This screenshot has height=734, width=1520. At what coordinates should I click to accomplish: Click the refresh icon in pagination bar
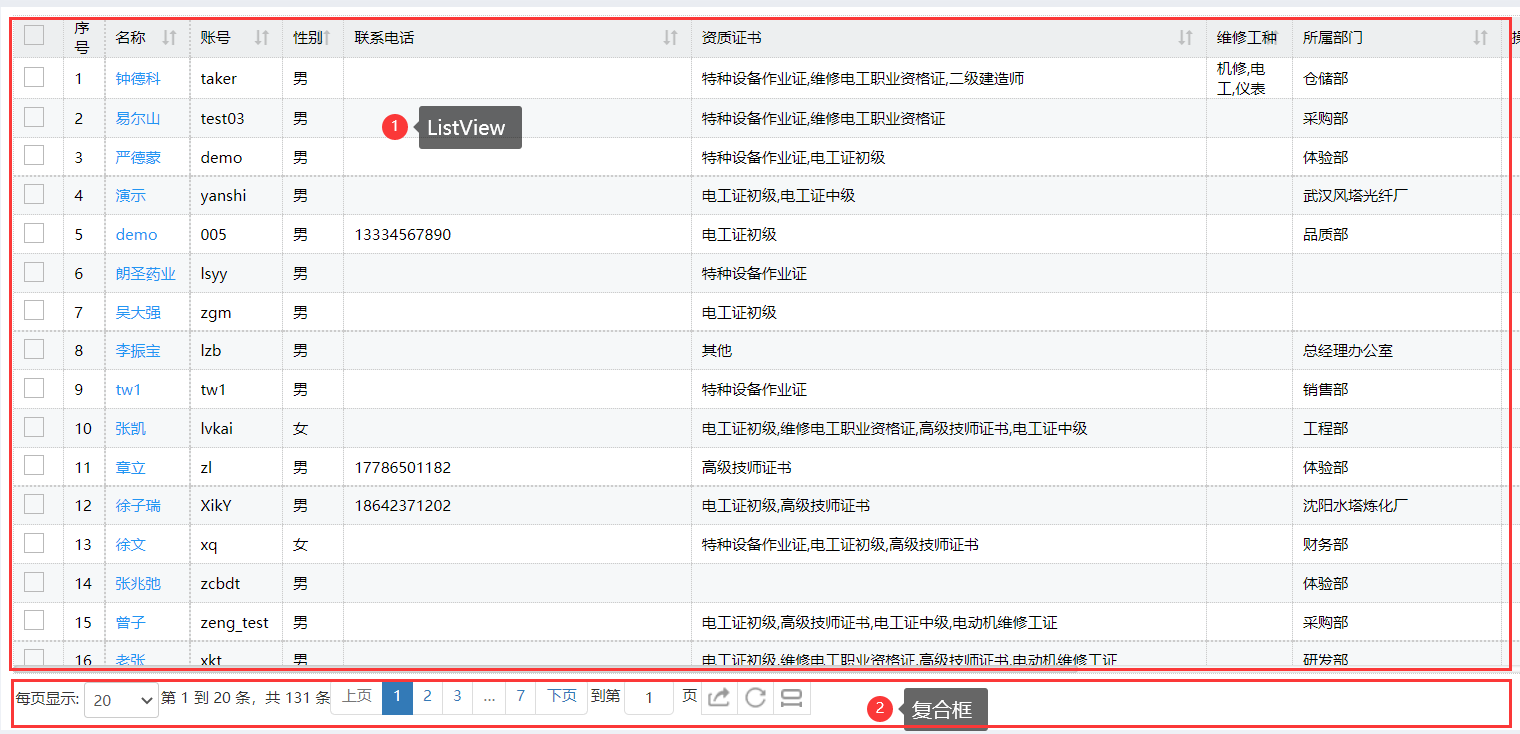pos(755,698)
